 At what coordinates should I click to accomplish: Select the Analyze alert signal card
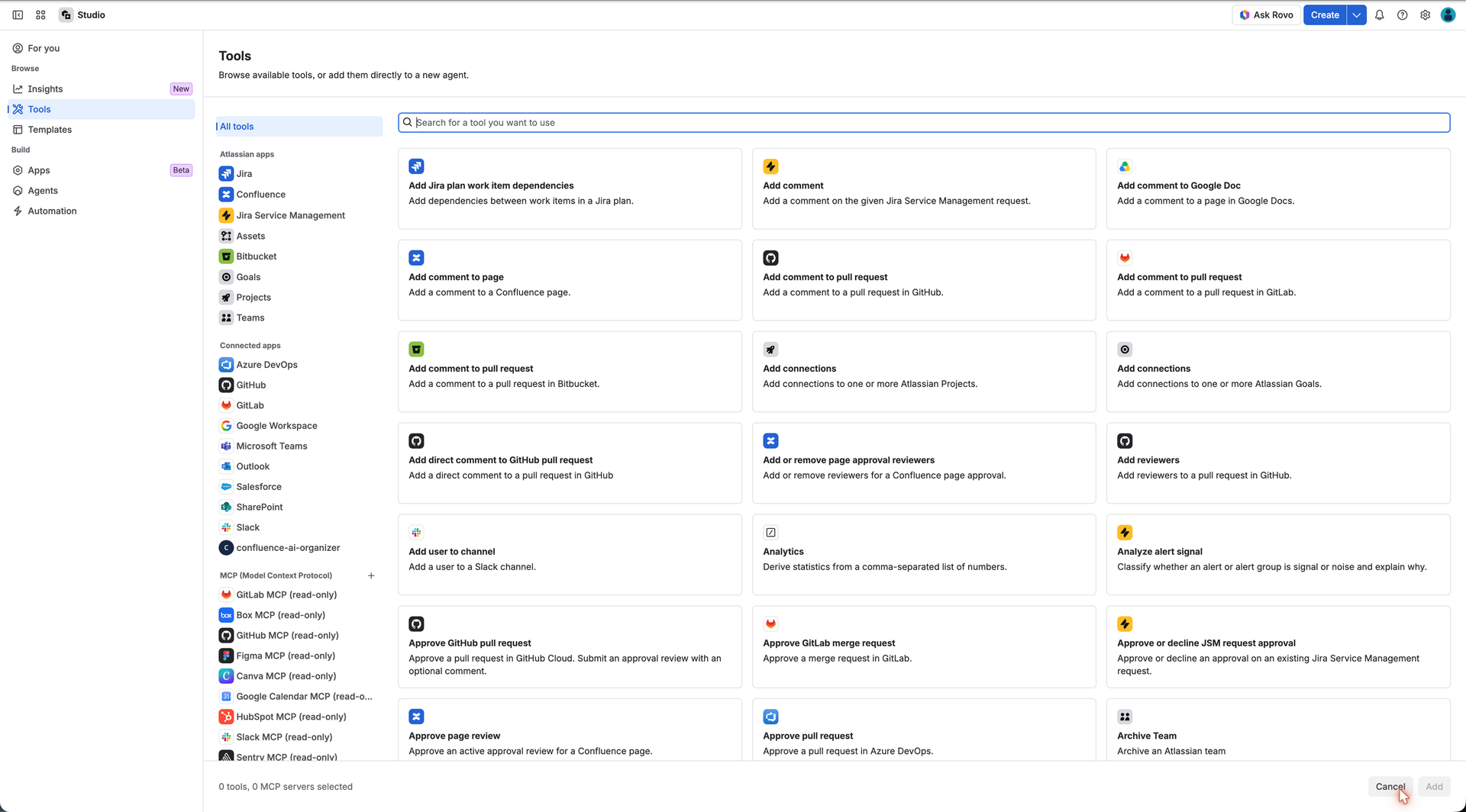coord(1278,555)
